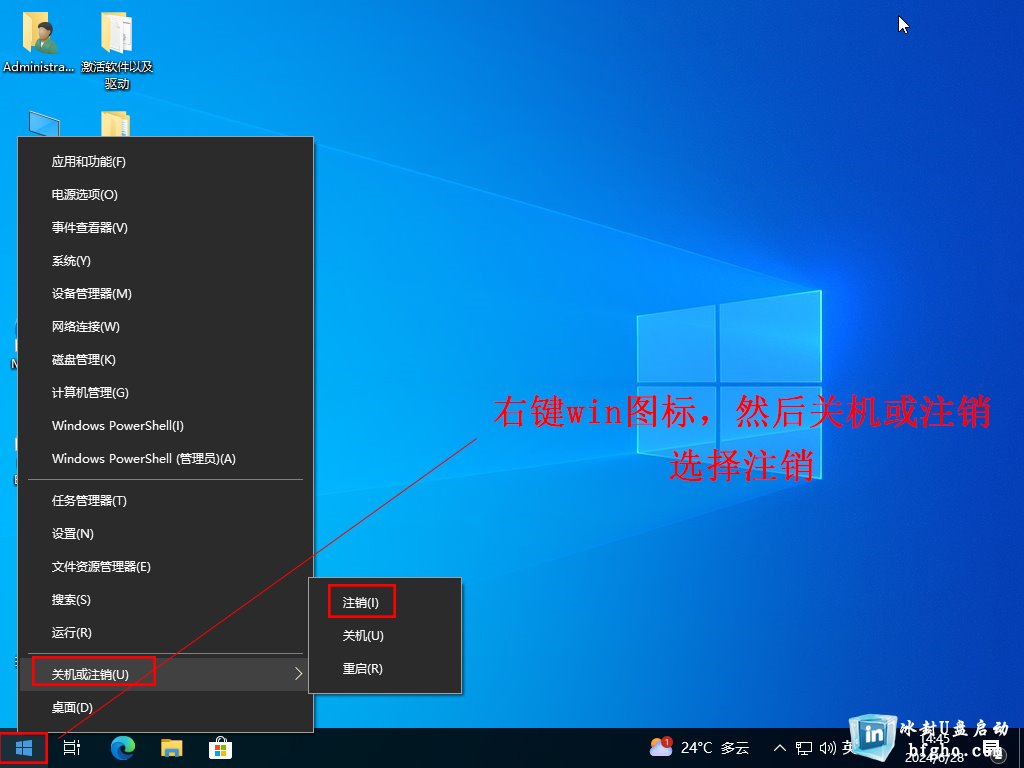Click the Windows Start button
The width and height of the screenshot is (1024, 768).
point(24,748)
